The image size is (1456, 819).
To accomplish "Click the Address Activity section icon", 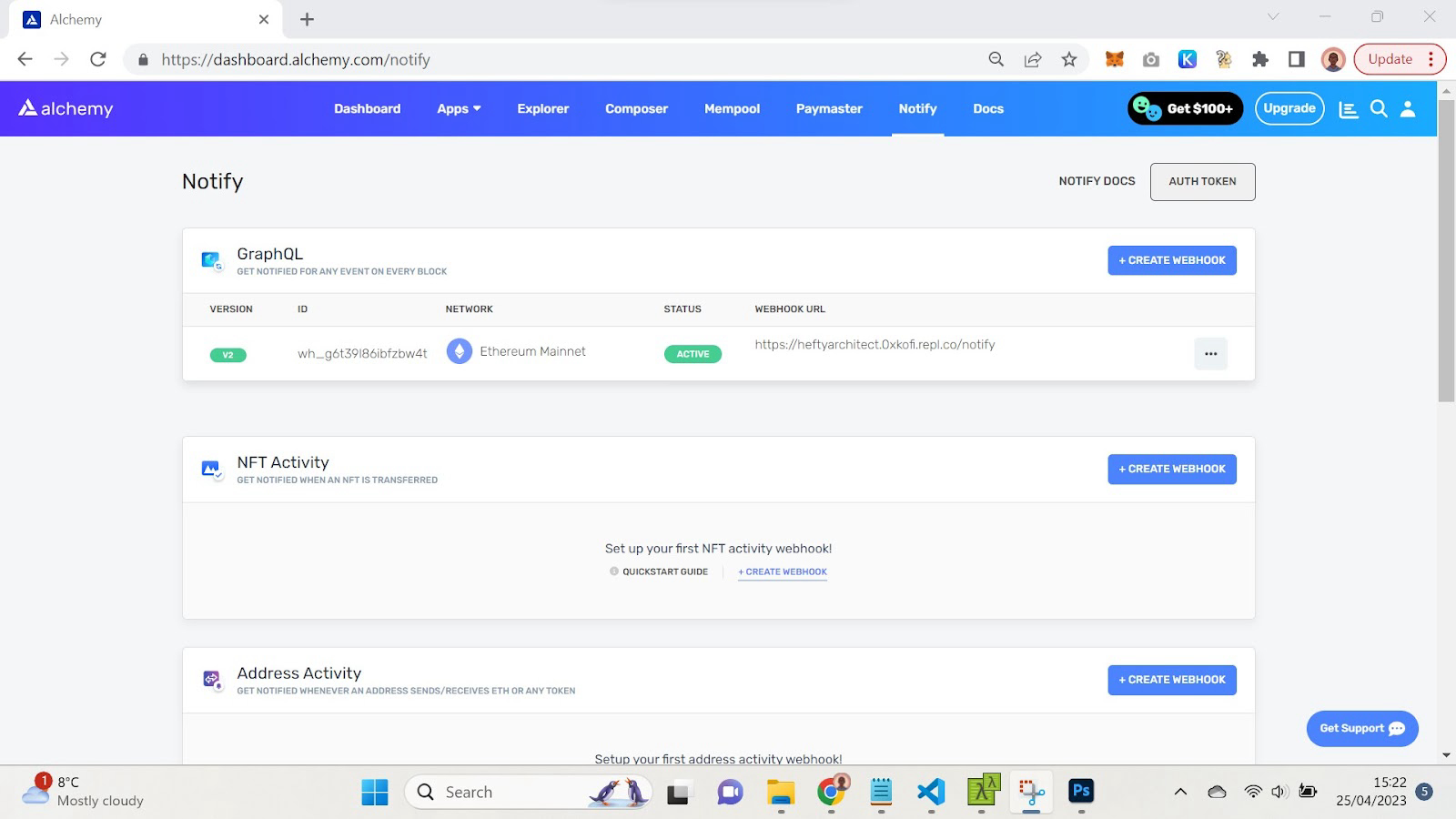I will coord(212,680).
